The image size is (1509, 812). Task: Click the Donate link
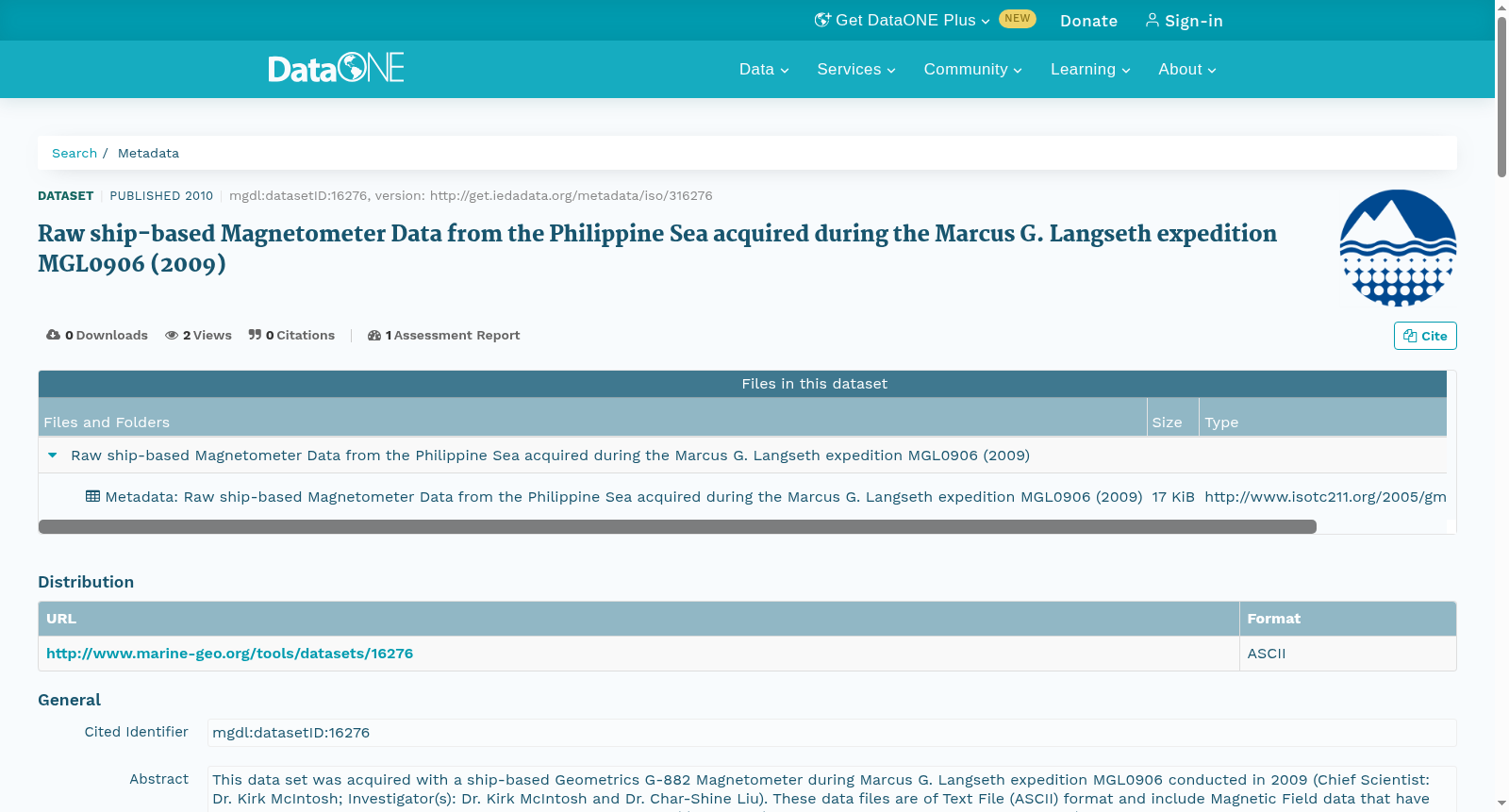(1088, 21)
